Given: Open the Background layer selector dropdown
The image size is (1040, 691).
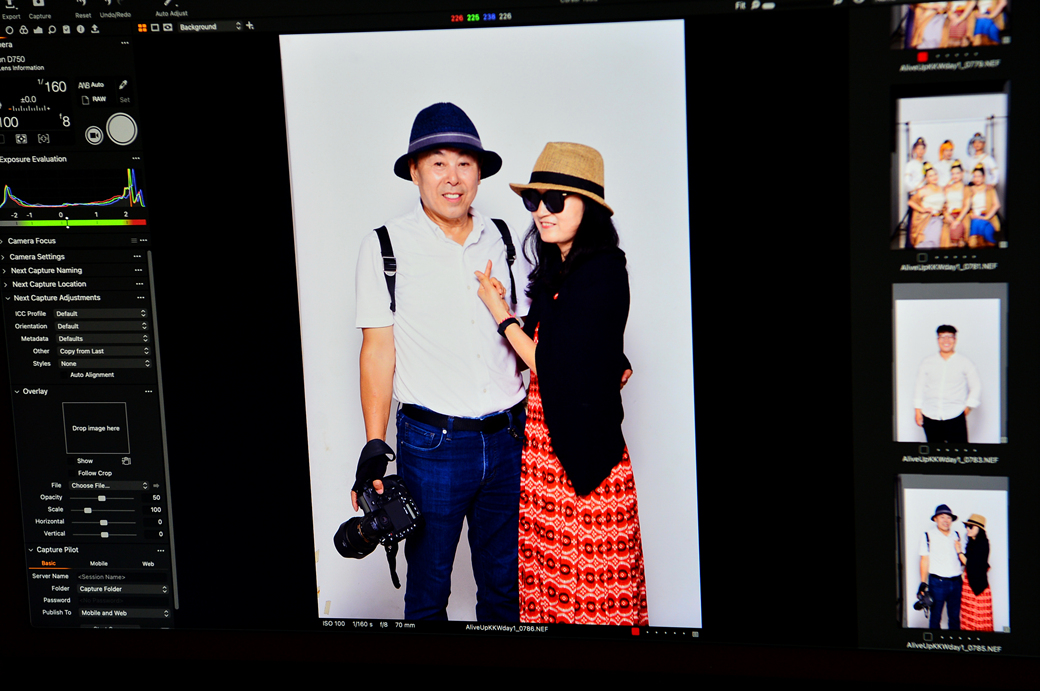Looking at the screenshot, I should (x=210, y=27).
